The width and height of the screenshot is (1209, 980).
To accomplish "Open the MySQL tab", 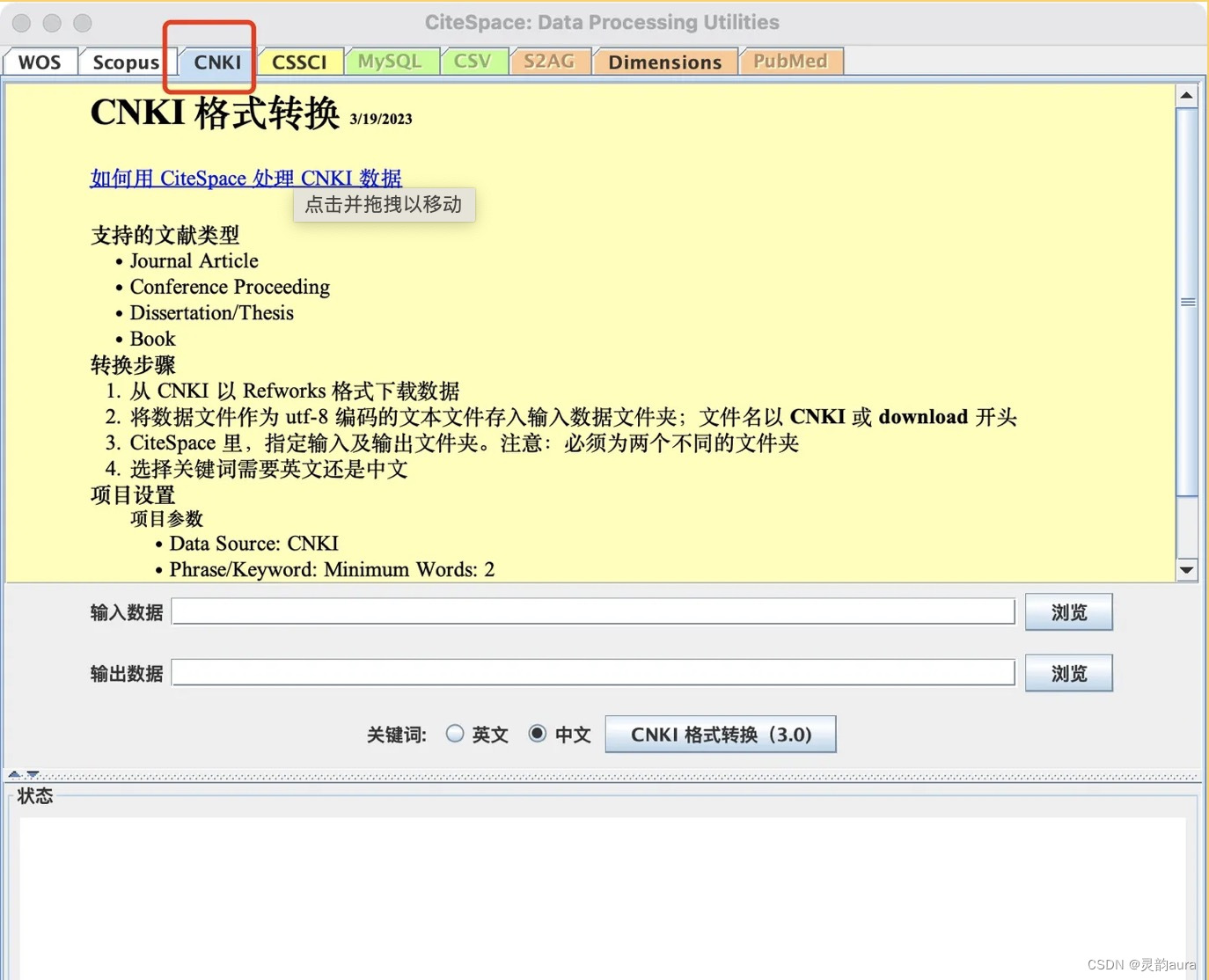I will point(390,62).
